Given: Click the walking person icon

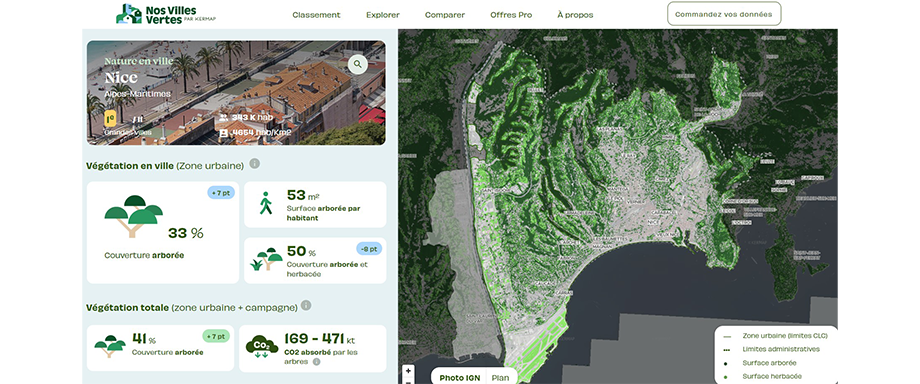Looking at the screenshot, I should pos(266,203).
